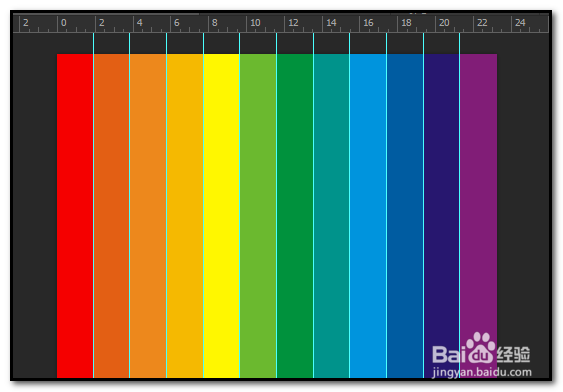Pick the bright yellow stripe
The width and height of the screenshot is (563, 392).
[222, 216]
